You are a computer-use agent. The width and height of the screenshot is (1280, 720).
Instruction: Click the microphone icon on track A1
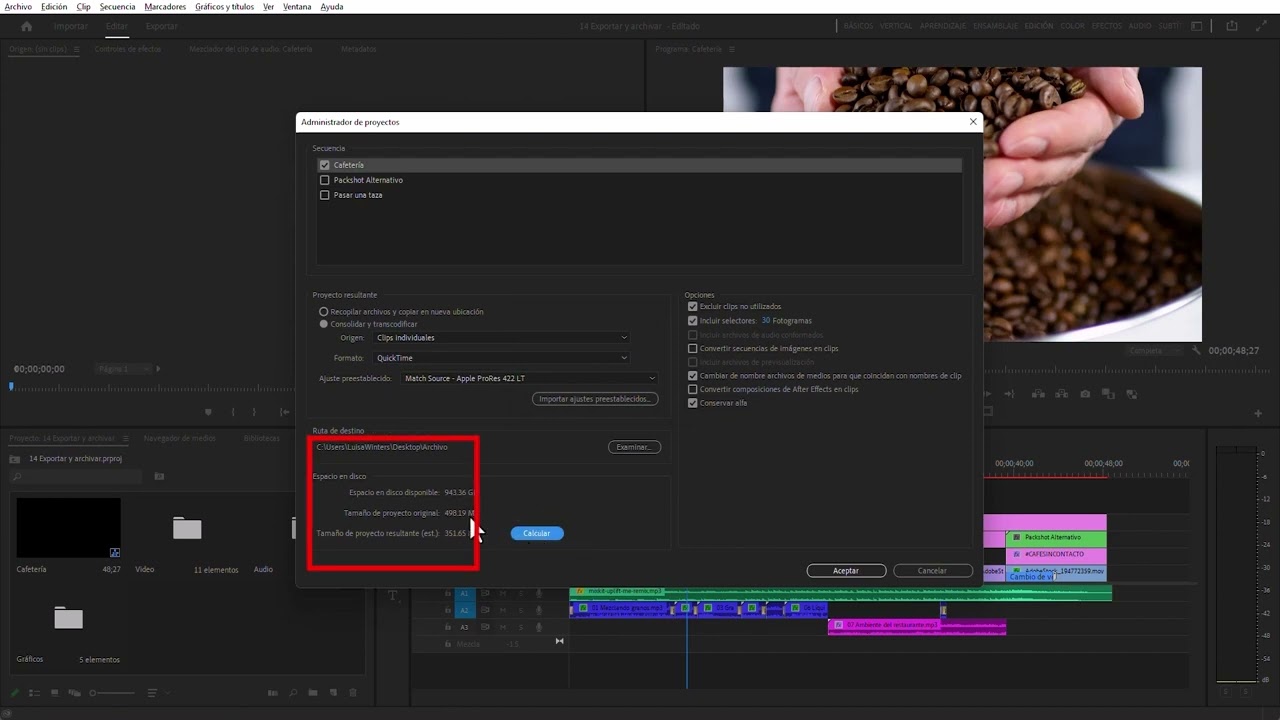tap(538, 593)
